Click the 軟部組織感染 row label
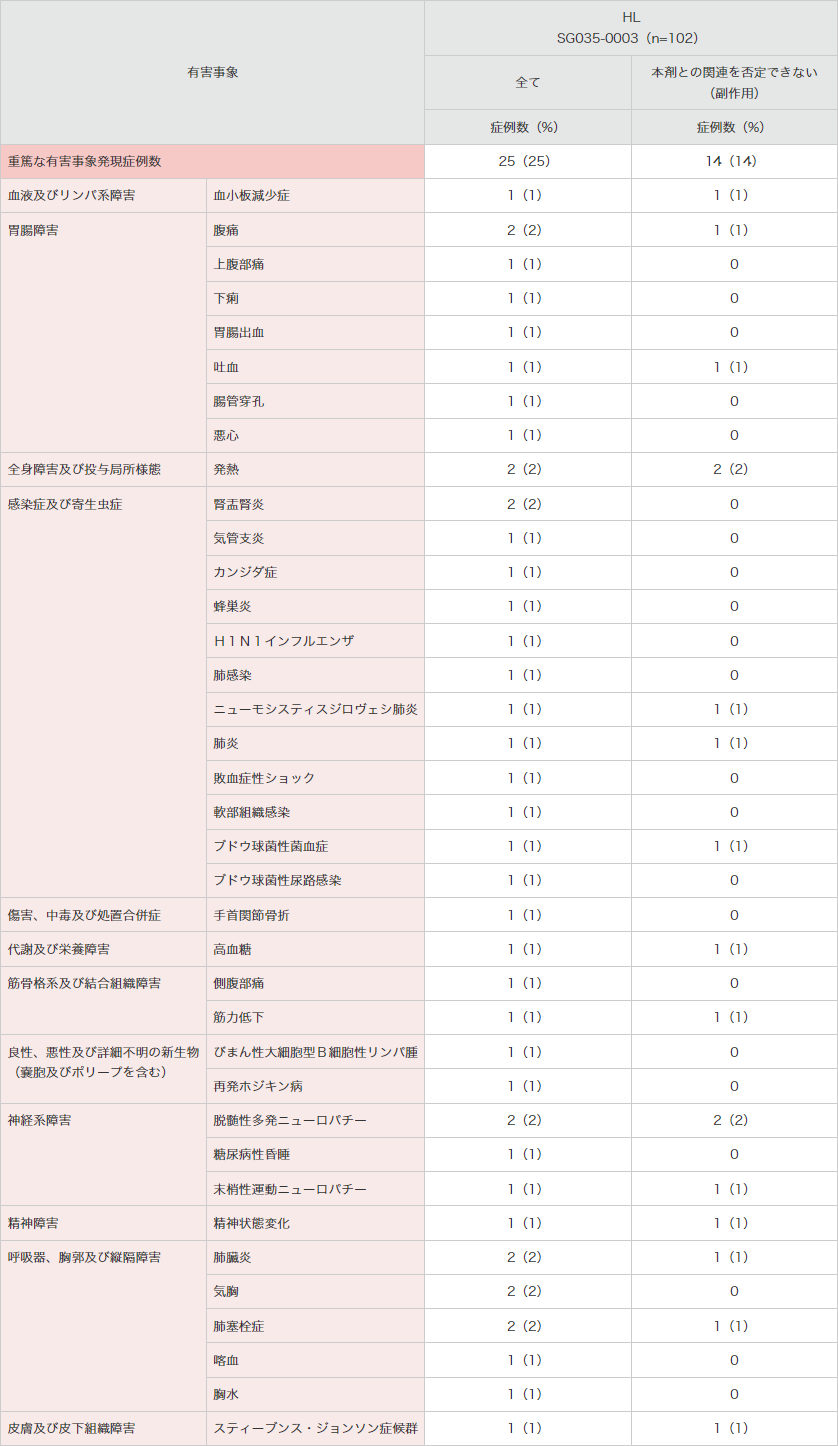Image resolution: width=838 pixels, height=1446 pixels. pos(315,812)
